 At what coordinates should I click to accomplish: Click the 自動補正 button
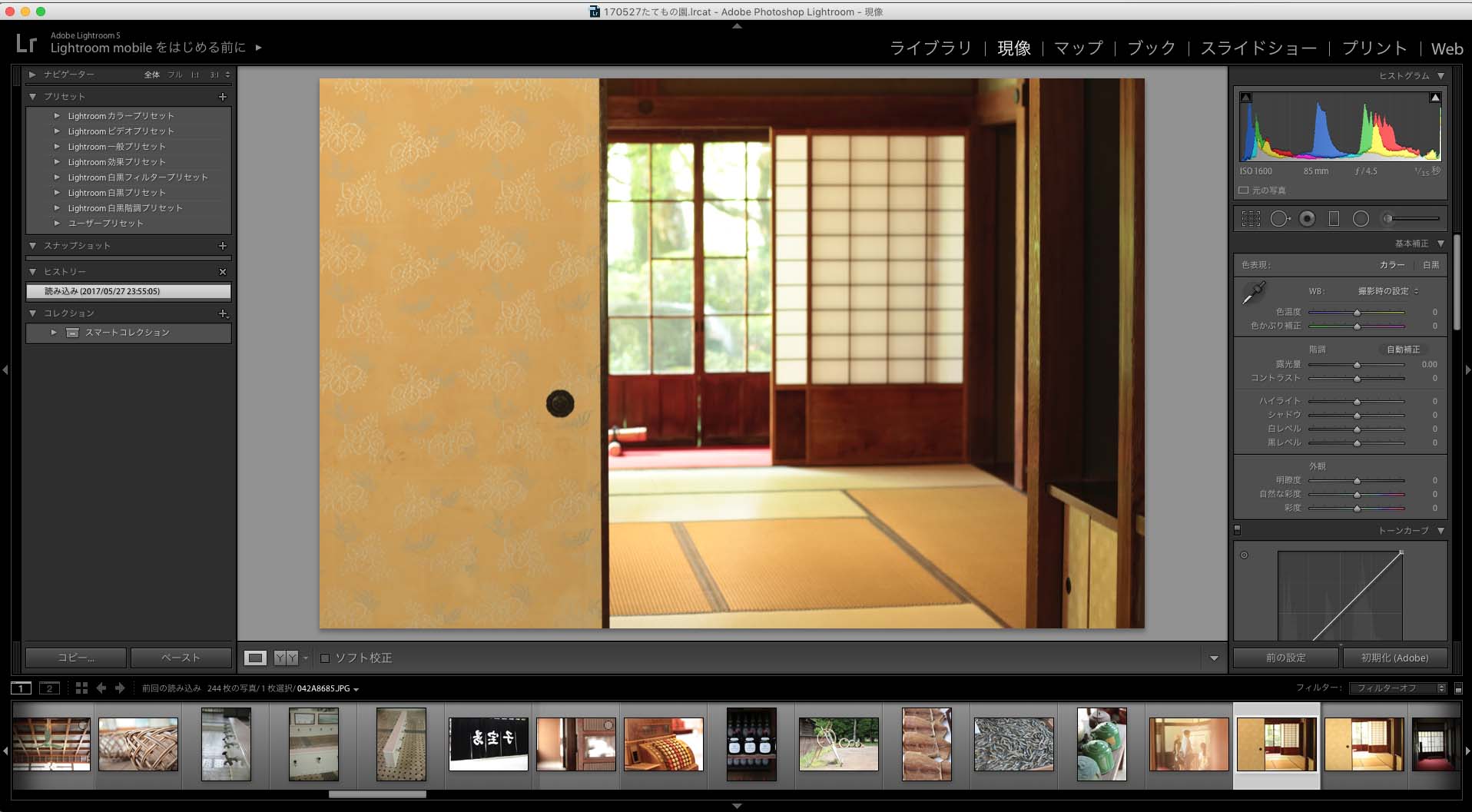pyautogui.click(x=1403, y=350)
